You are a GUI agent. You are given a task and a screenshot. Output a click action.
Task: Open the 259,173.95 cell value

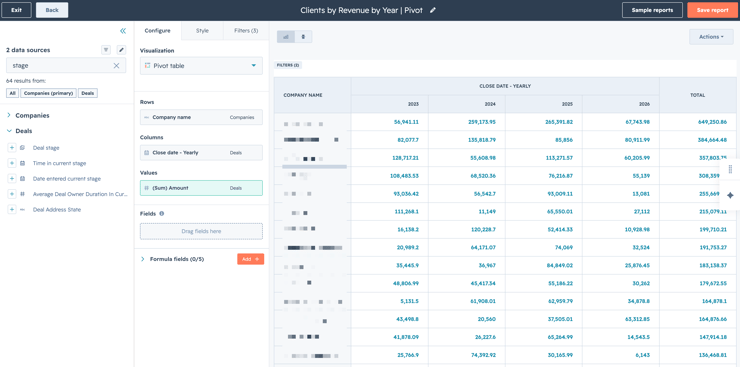pyautogui.click(x=481, y=122)
